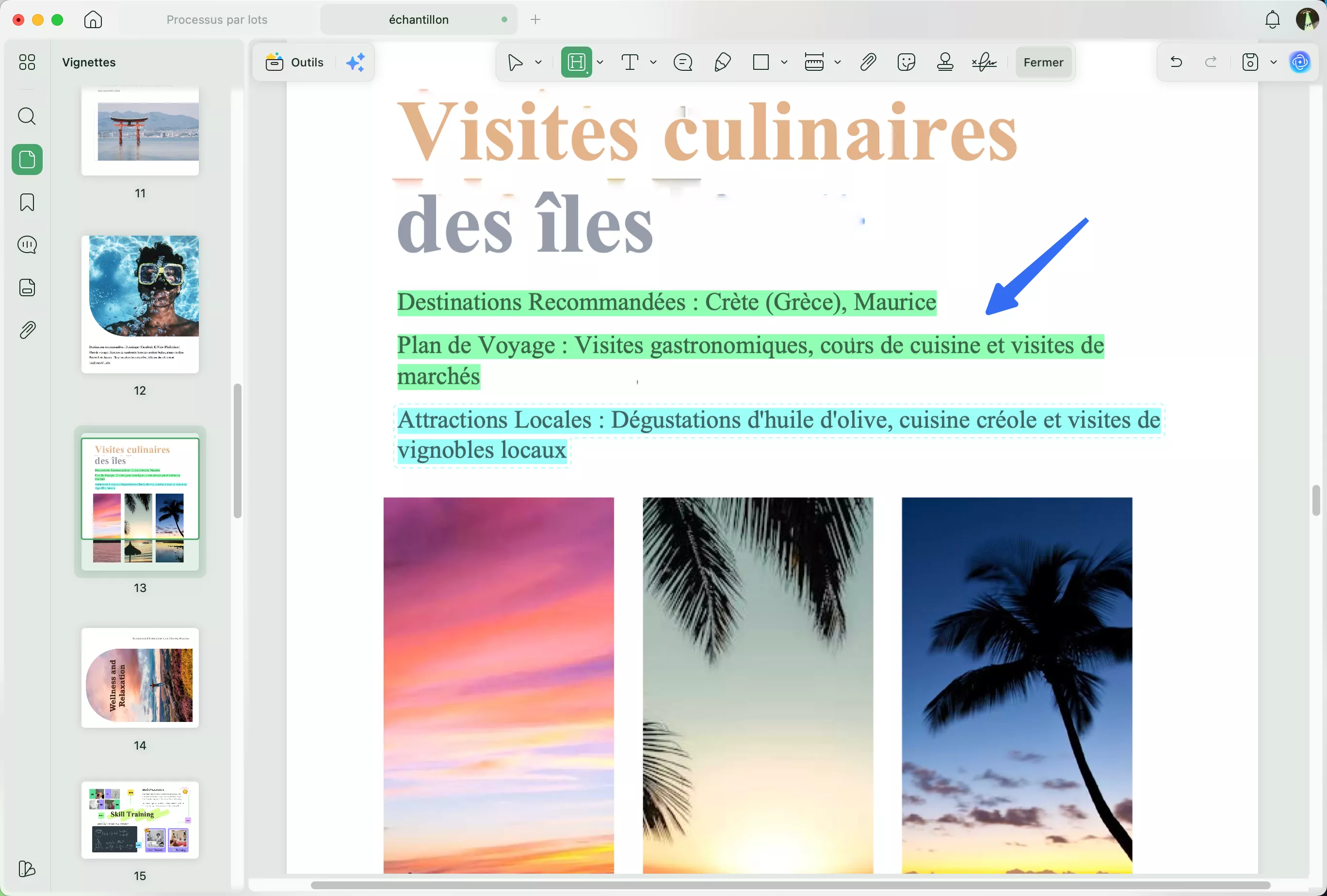The image size is (1327, 896).
Task: Open the Bookmarks panel in the sidebar
Action: [x=26, y=202]
